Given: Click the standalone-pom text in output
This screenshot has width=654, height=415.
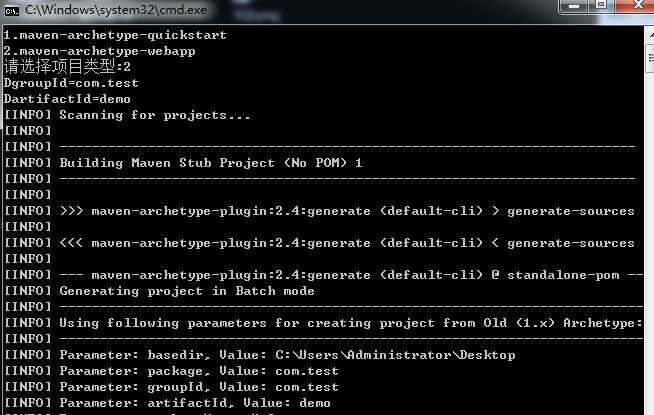Looking at the screenshot, I should tap(563, 275).
